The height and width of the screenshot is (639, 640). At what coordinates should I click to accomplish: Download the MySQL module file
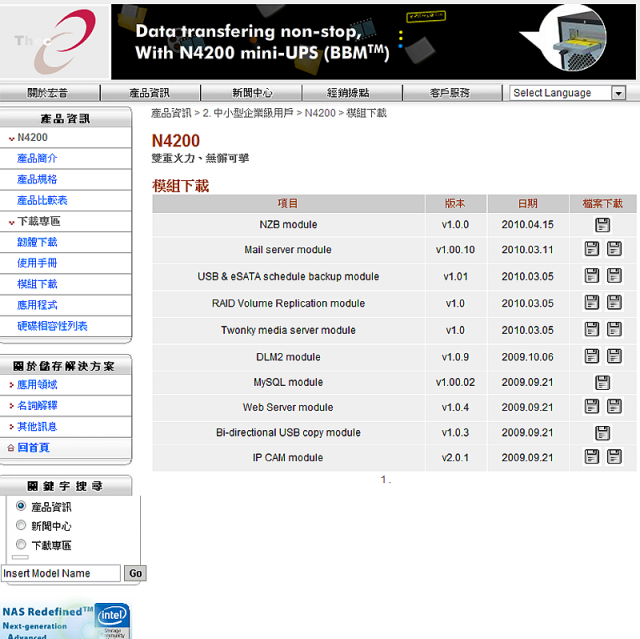602,382
